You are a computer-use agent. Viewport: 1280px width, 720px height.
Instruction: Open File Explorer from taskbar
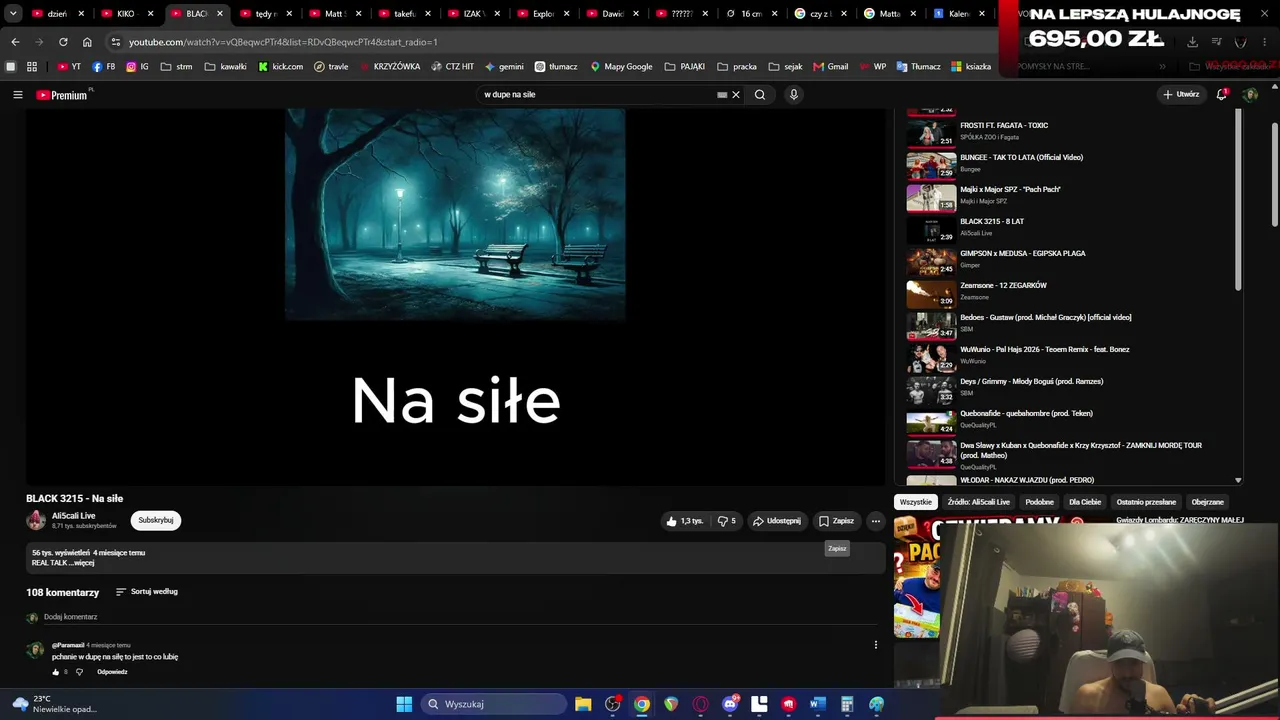click(583, 704)
